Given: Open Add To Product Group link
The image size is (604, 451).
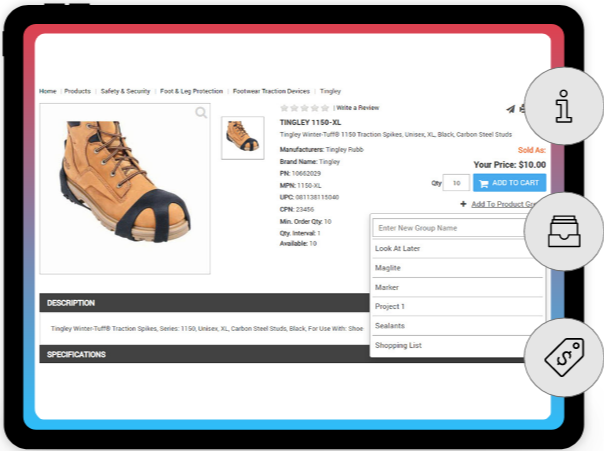Looking at the screenshot, I should pos(503,204).
